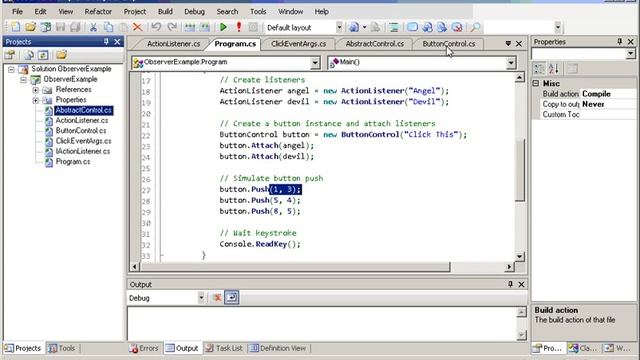Image resolution: width=640 pixels, height=360 pixels.
Task: Switch Properties to categorized view
Action: click(539, 69)
